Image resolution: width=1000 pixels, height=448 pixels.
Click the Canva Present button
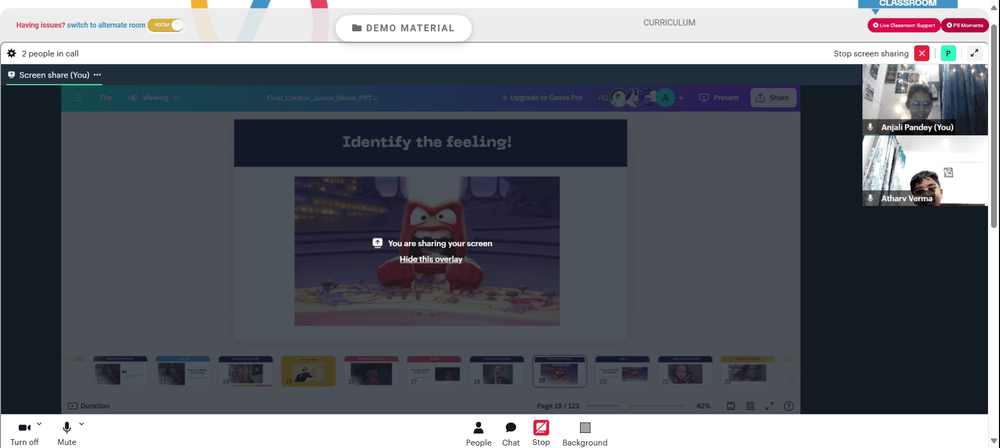(719, 98)
